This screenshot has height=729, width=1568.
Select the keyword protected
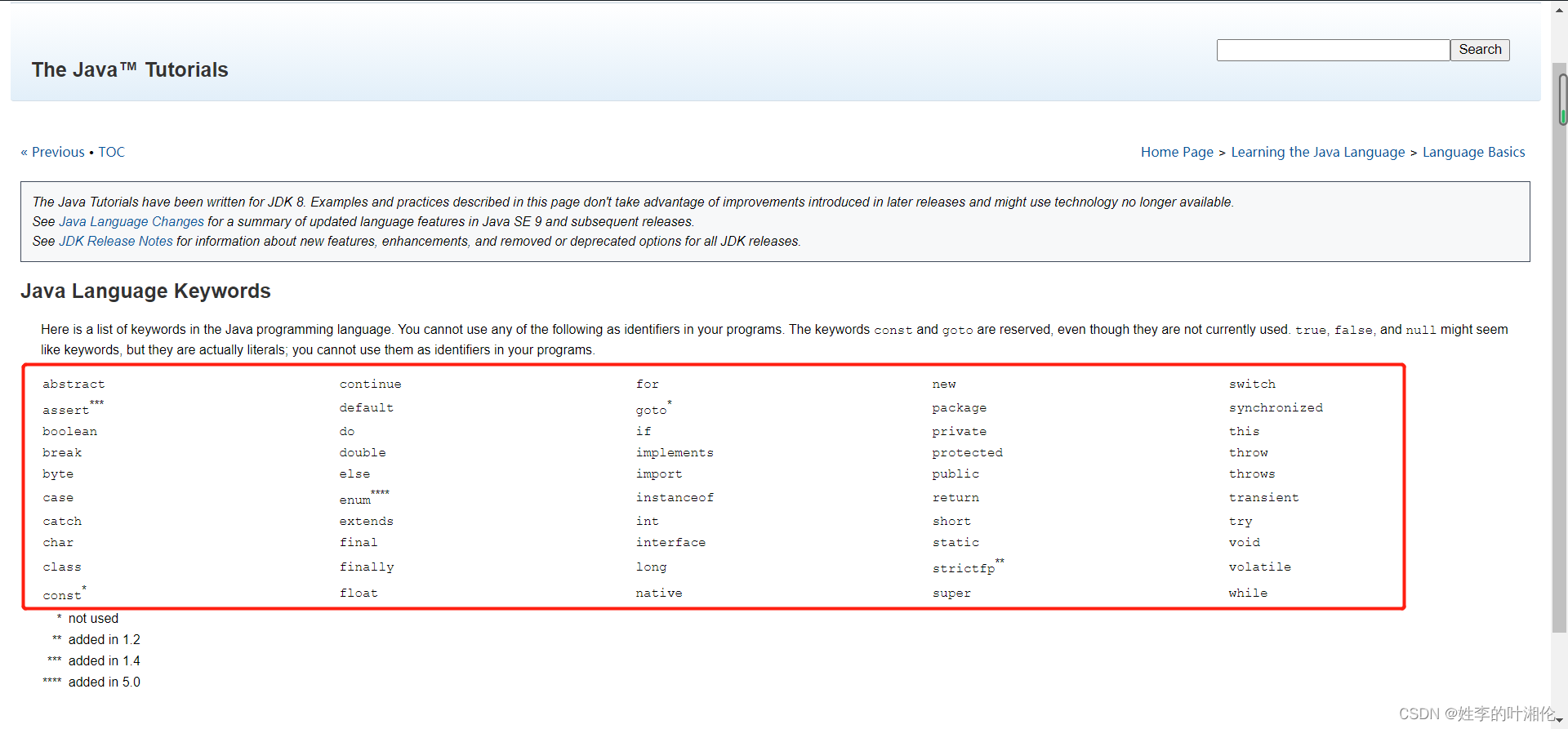coord(968,452)
